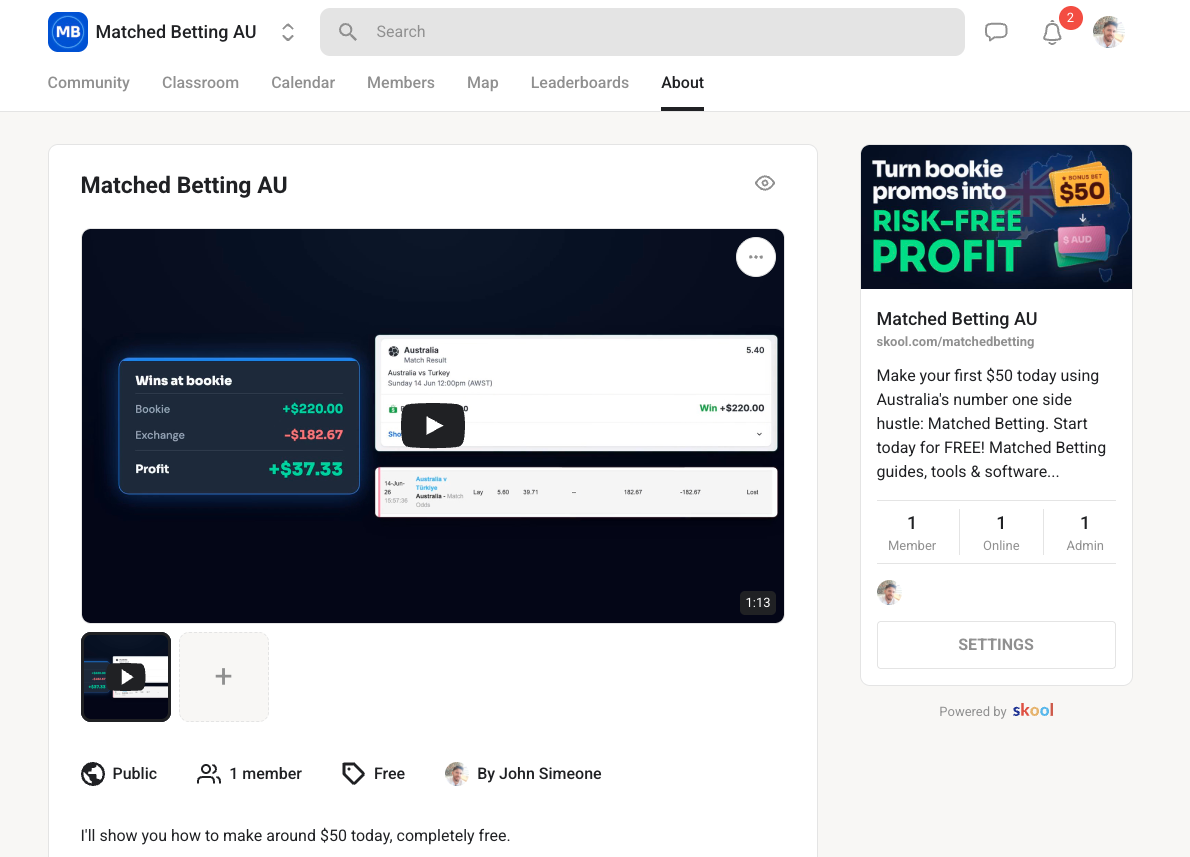This screenshot has width=1190, height=857.
Task: Click the 'Make your first $50' sidebar description
Action: pyautogui.click(x=991, y=424)
